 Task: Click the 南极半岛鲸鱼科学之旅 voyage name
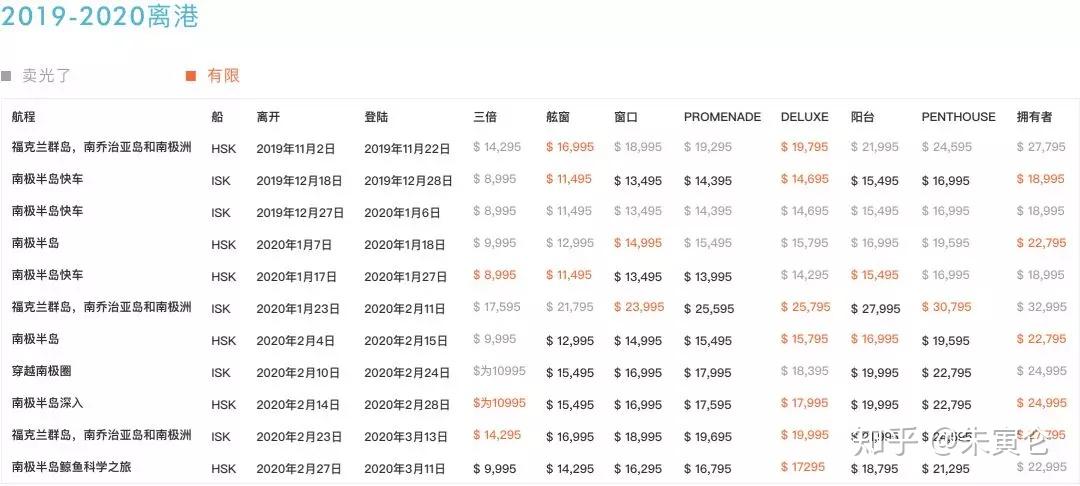point(72,467)
